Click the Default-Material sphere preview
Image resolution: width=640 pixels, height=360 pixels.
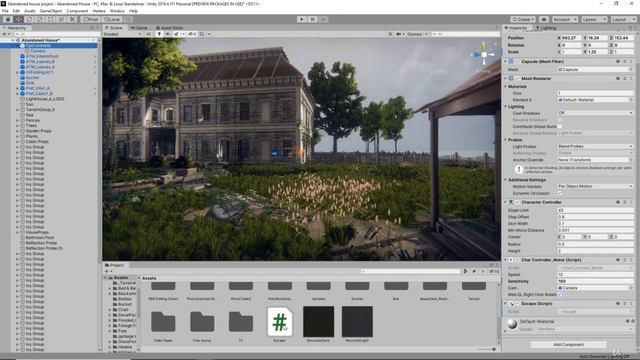coord(512,324)
